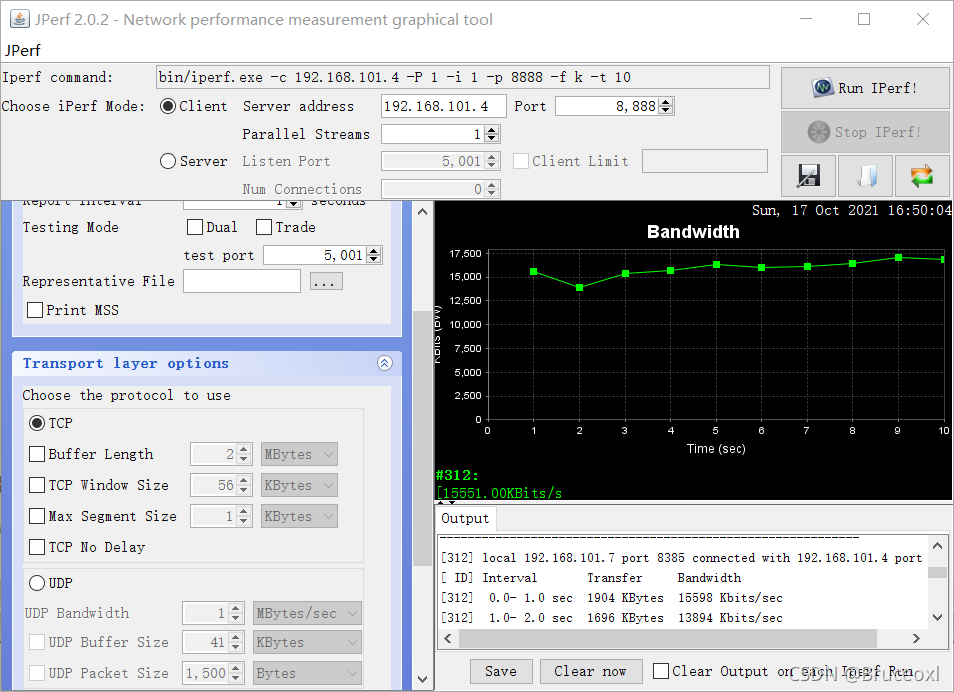Click the Transport layer options header
Screen dimensions: 954x692
coord(207,363)
